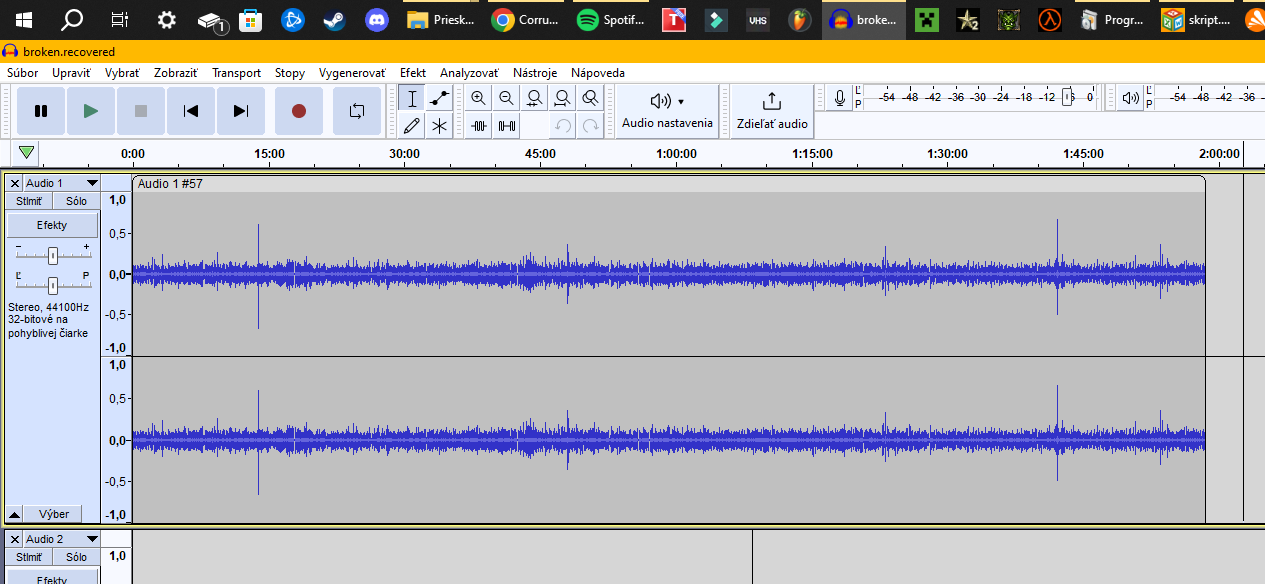The image size is (1265, 584).
Task: Open the Súbor menu
Action: point(22,73)
